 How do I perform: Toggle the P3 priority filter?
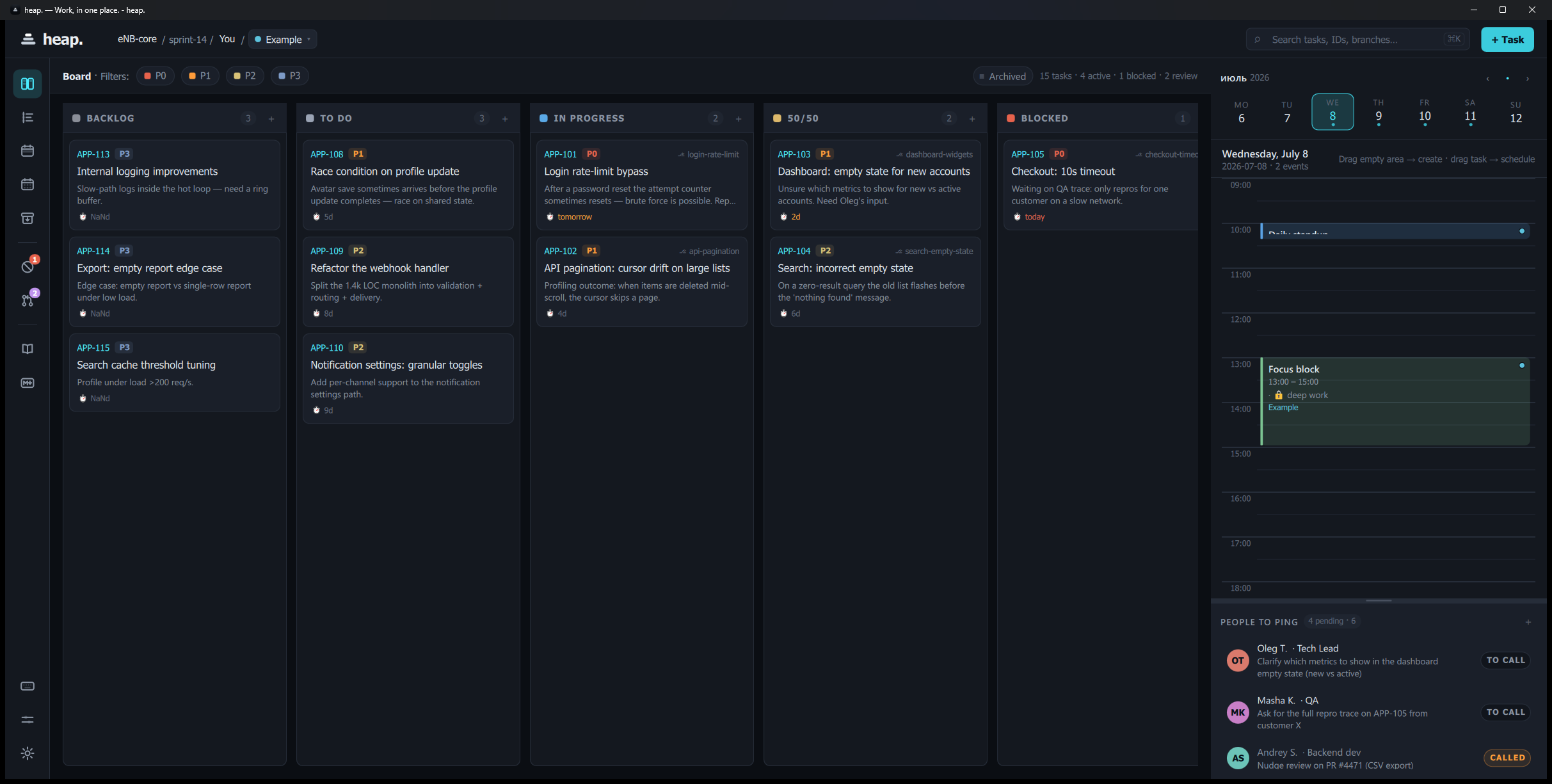pos(290,76)
